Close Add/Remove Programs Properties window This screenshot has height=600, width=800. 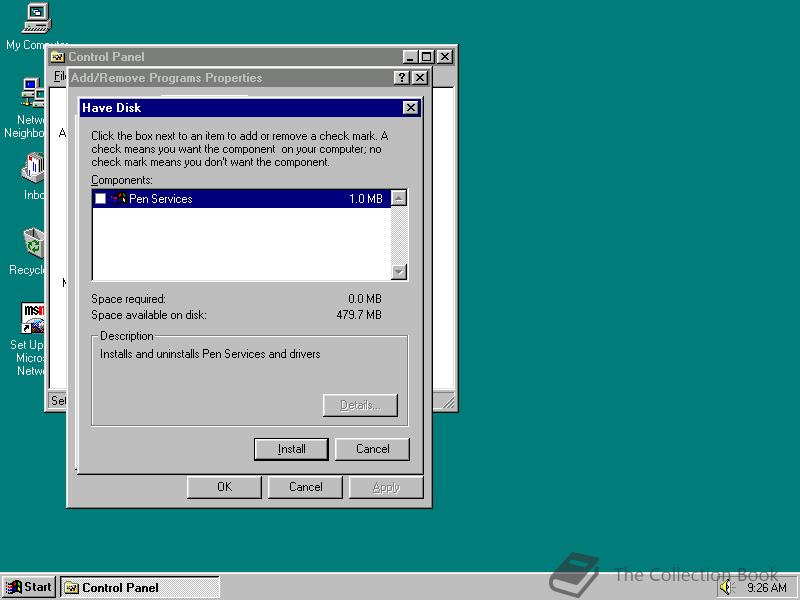point(420,78)
